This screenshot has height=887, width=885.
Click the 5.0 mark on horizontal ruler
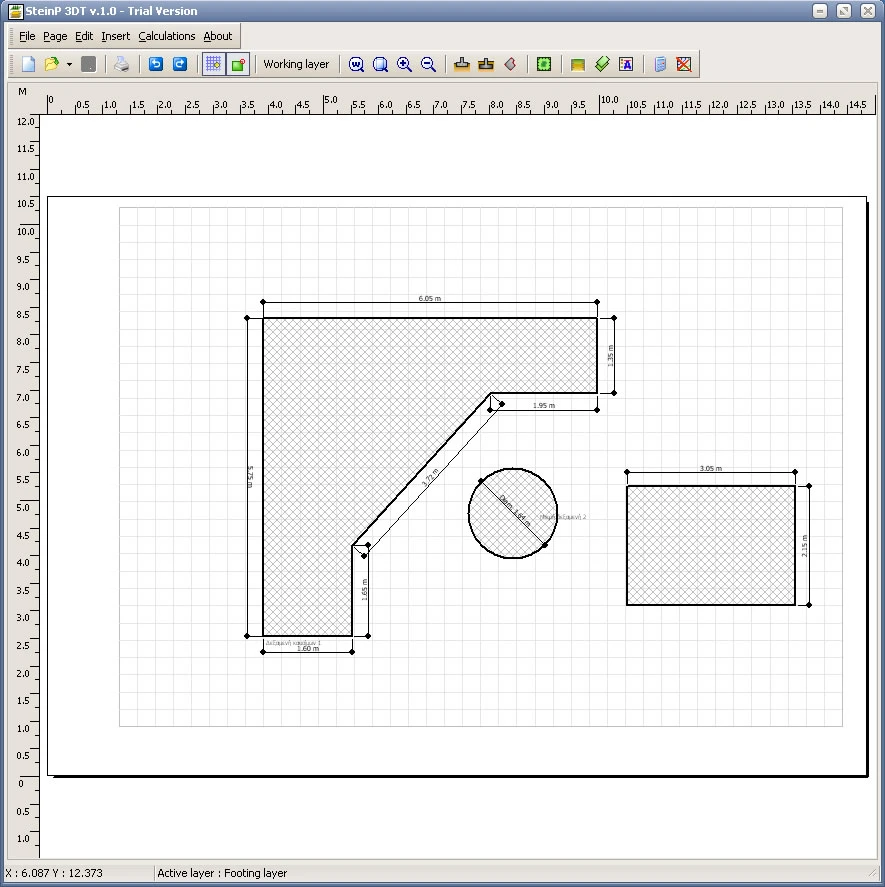[330, 100]
